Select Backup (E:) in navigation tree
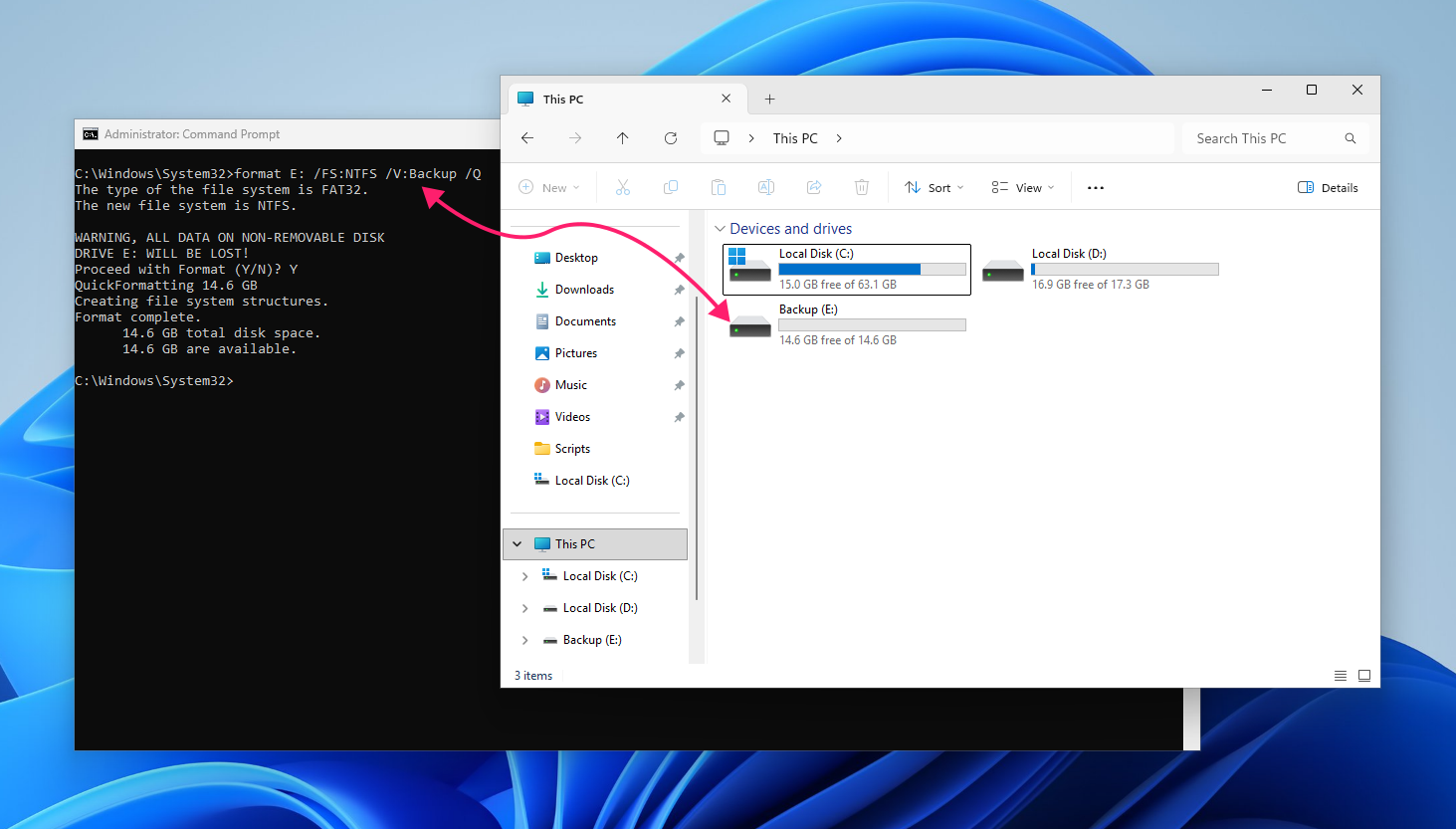This screenshot has width=1456, height=829. [x=592, y=640]
